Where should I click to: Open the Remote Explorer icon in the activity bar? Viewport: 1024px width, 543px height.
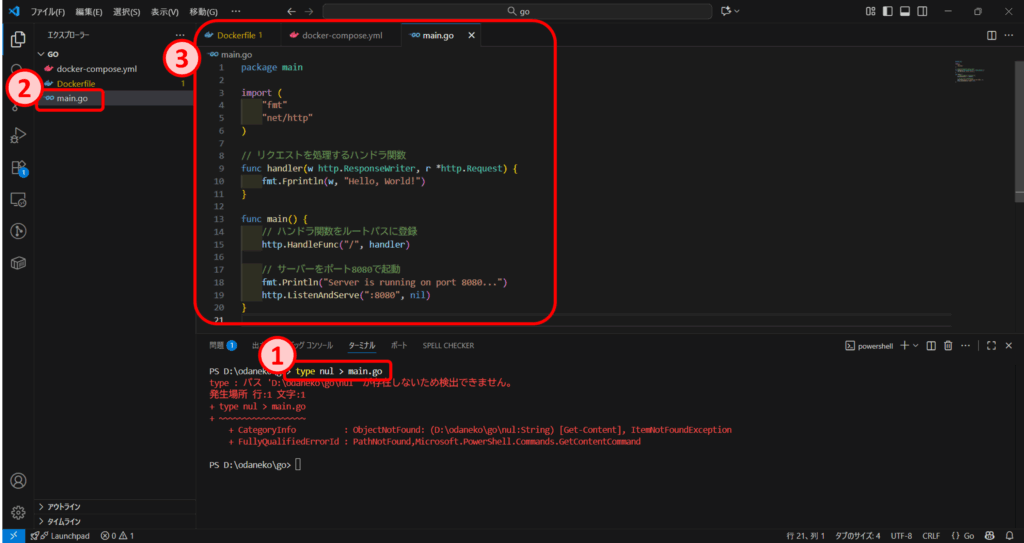17,200
